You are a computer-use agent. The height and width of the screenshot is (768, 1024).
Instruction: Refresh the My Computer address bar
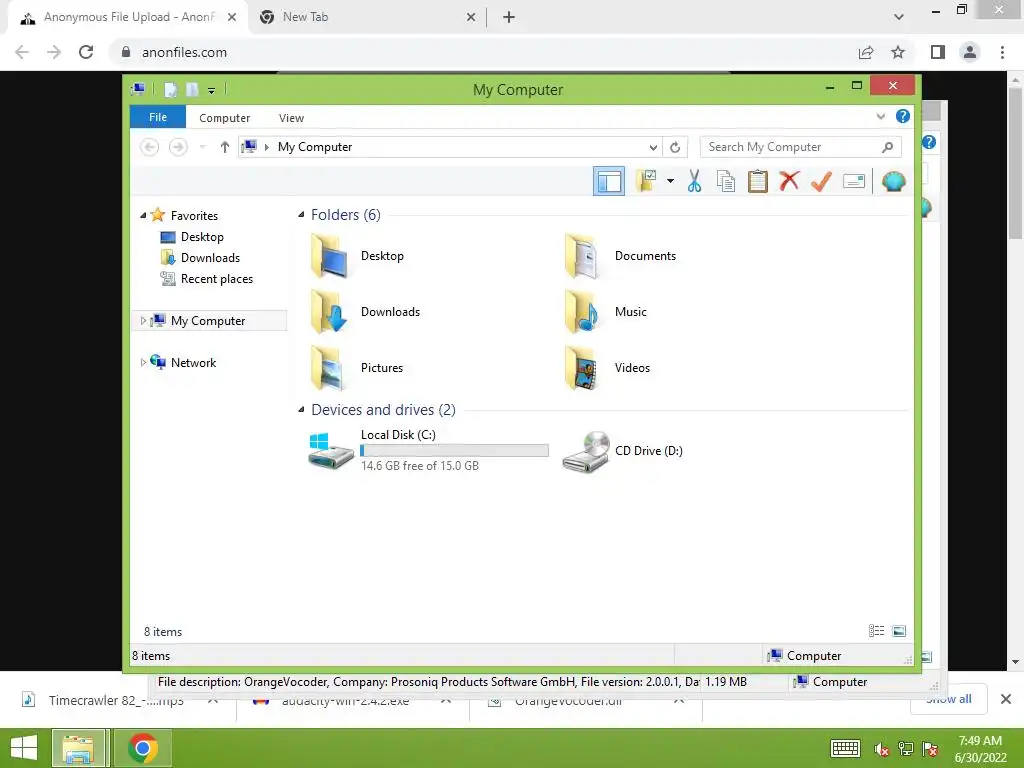click(675, 148)
